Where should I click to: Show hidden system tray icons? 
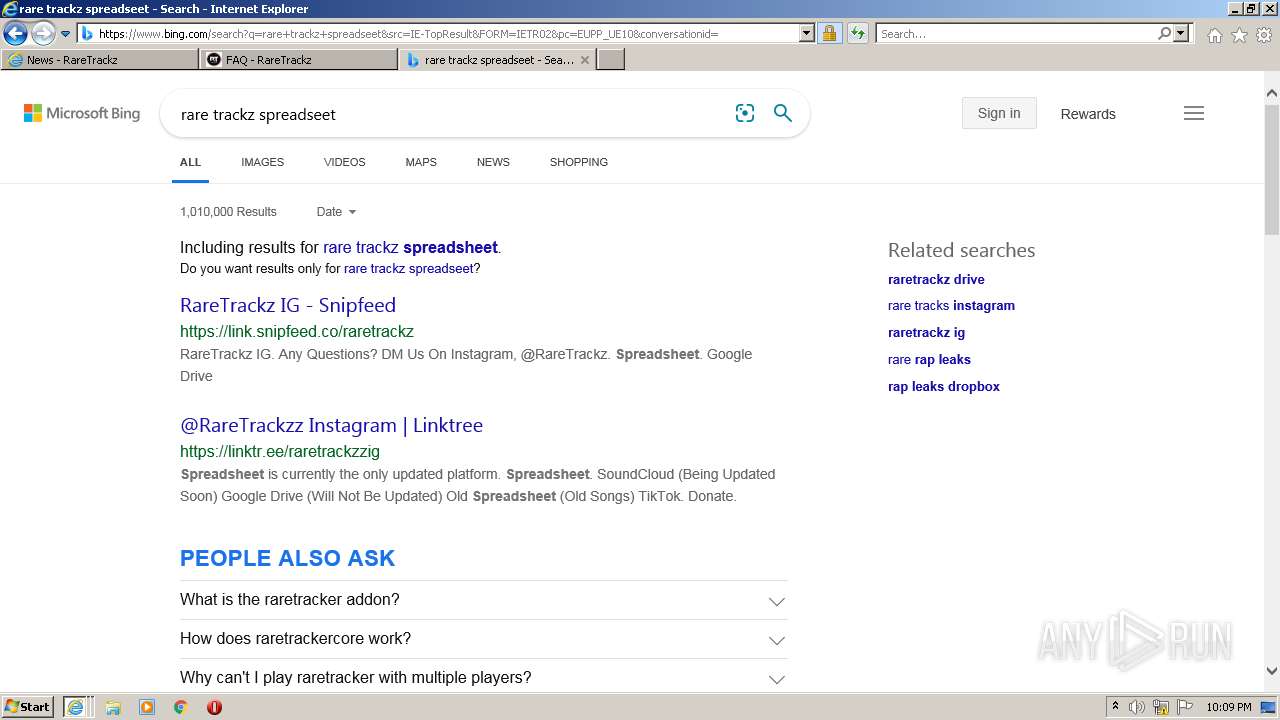point(1115,707)
